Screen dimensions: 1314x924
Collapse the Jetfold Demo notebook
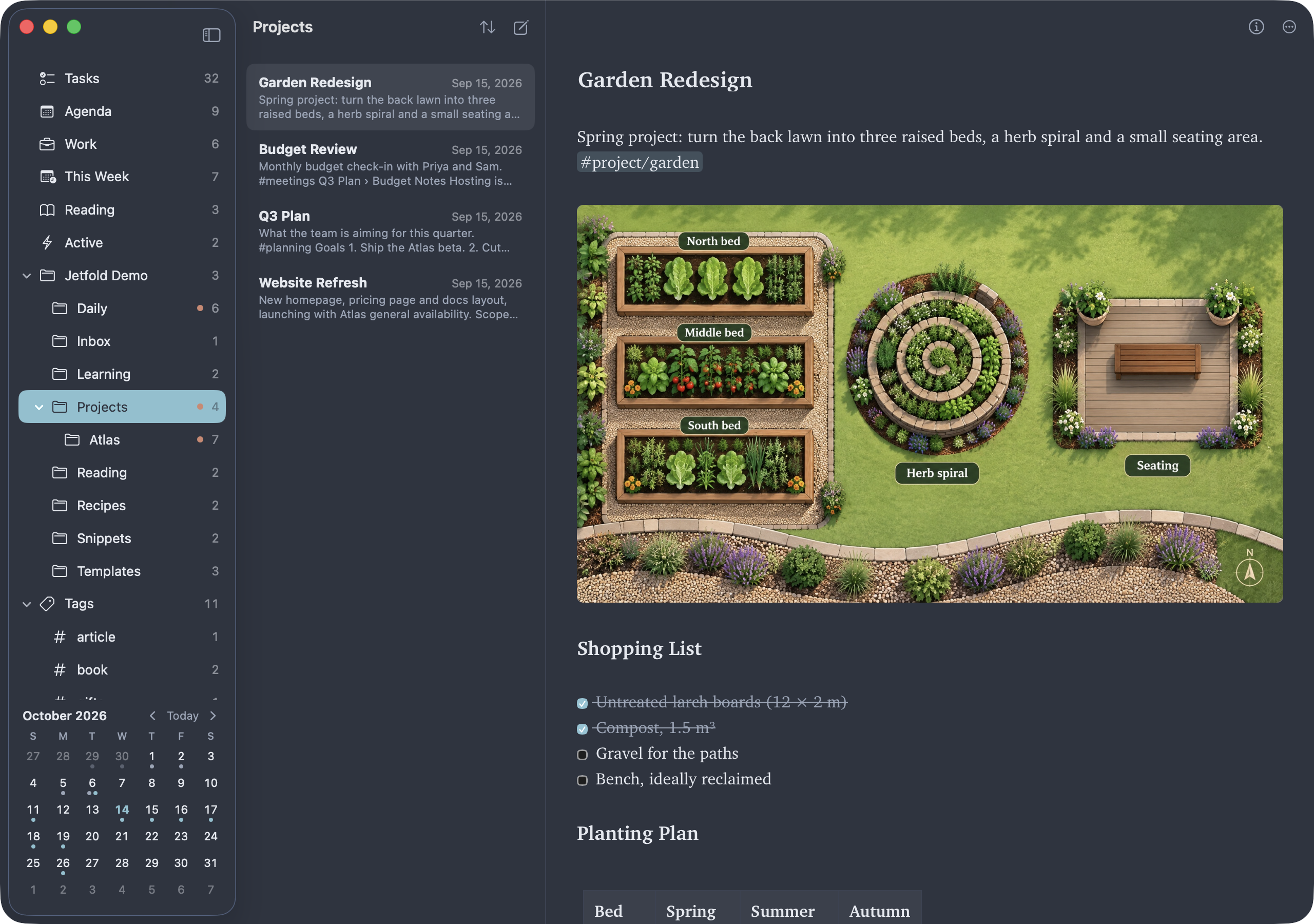click(x=27, y=275)
